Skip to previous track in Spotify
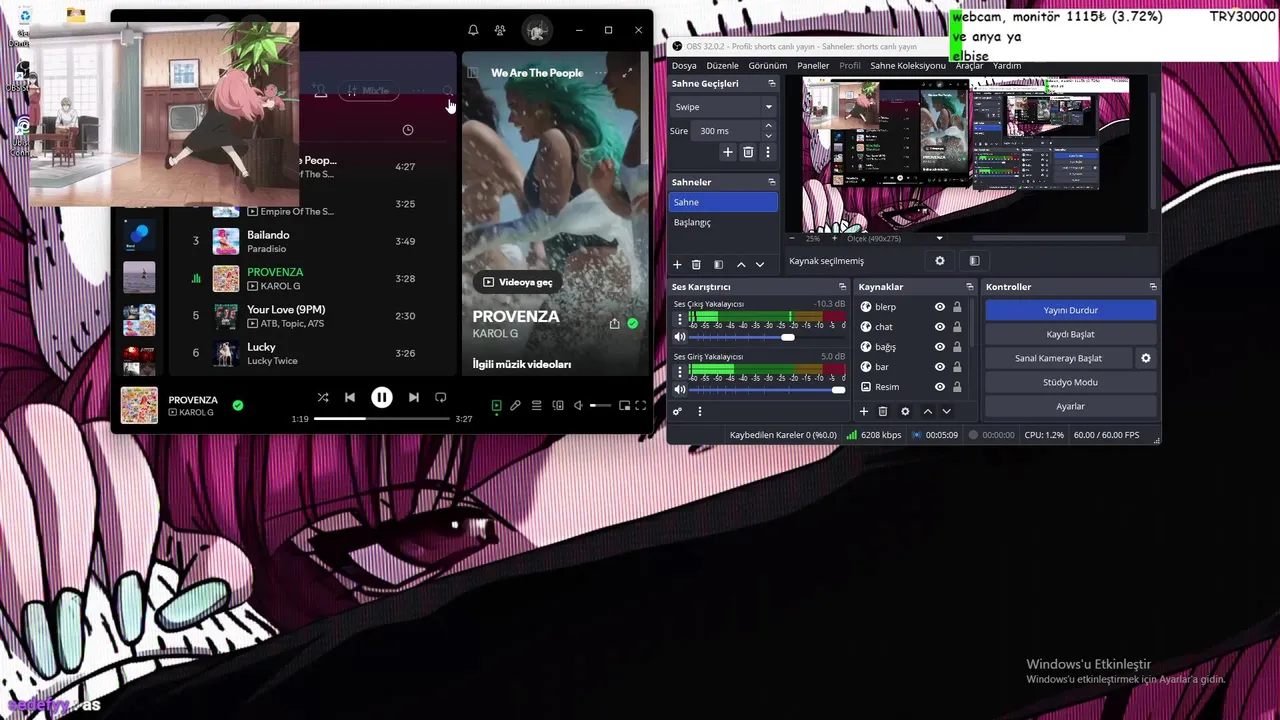 (x=350, y=397)
